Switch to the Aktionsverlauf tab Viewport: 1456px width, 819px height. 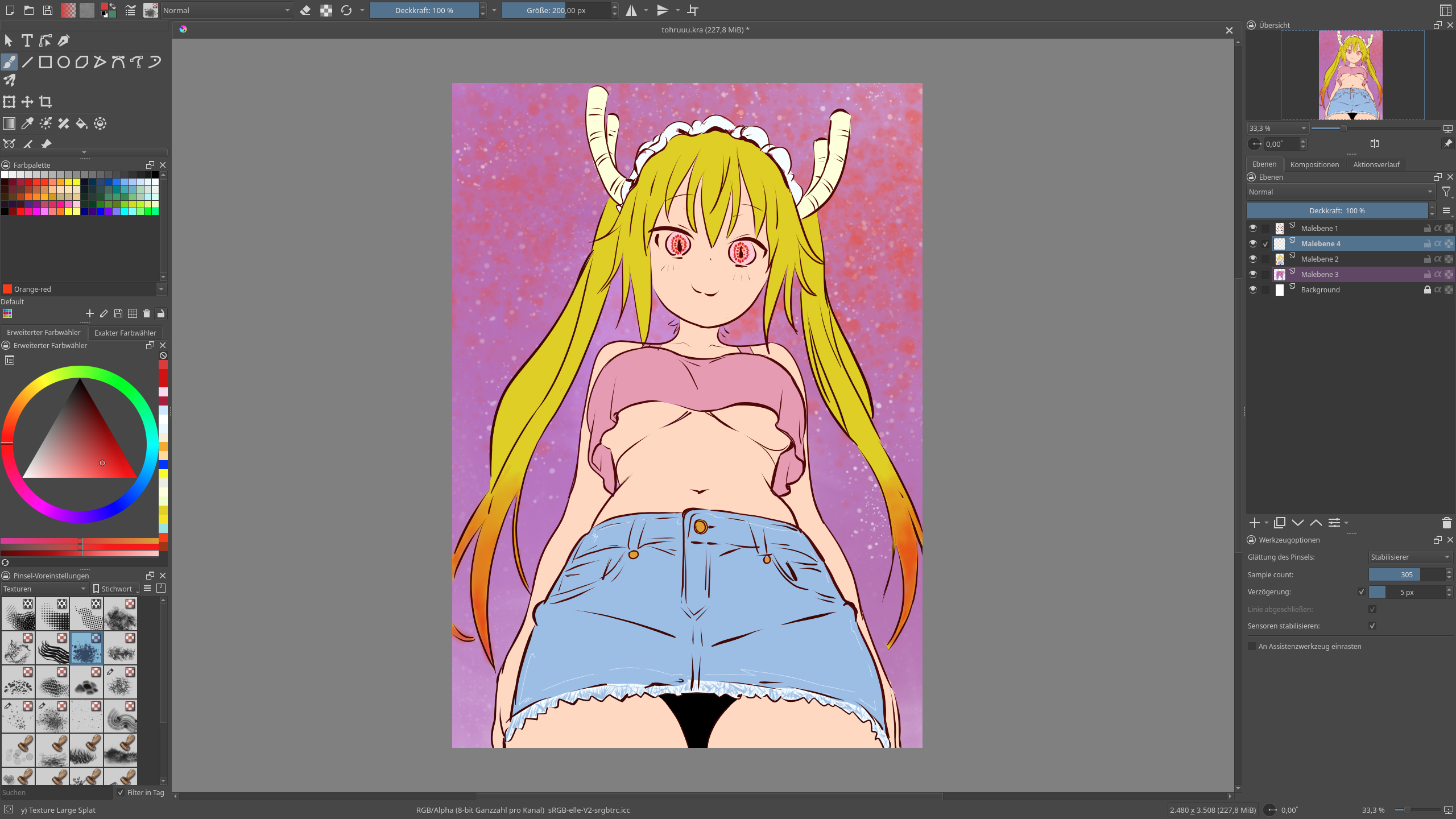tap(1376, 164)
